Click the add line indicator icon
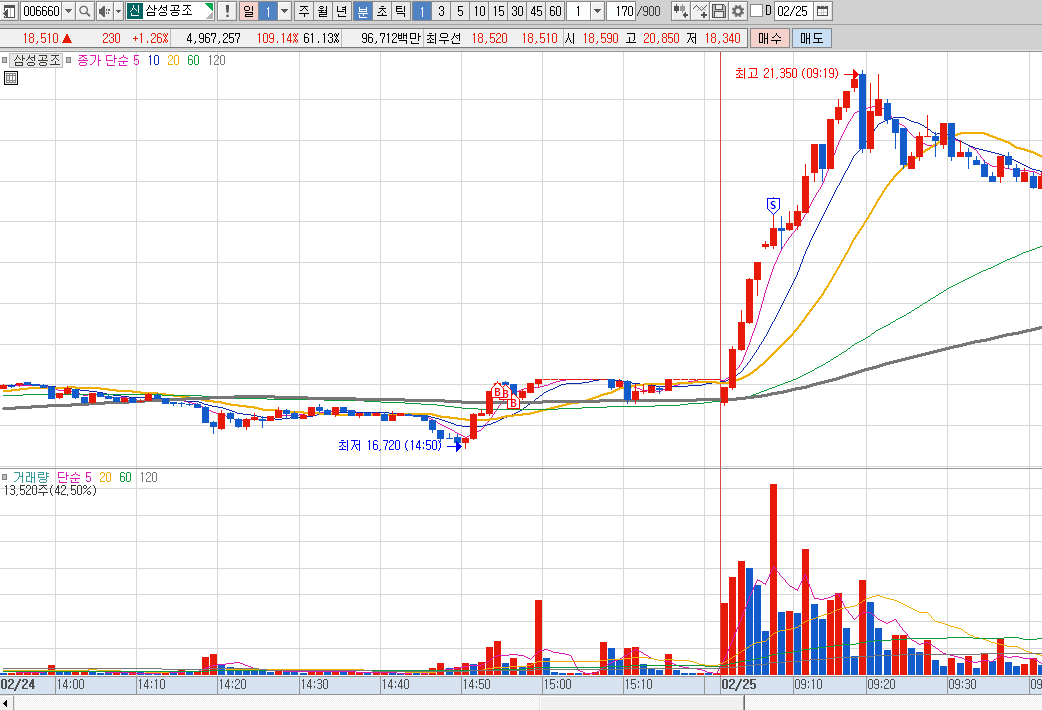 pyautogui.click(x=700, y=11)
